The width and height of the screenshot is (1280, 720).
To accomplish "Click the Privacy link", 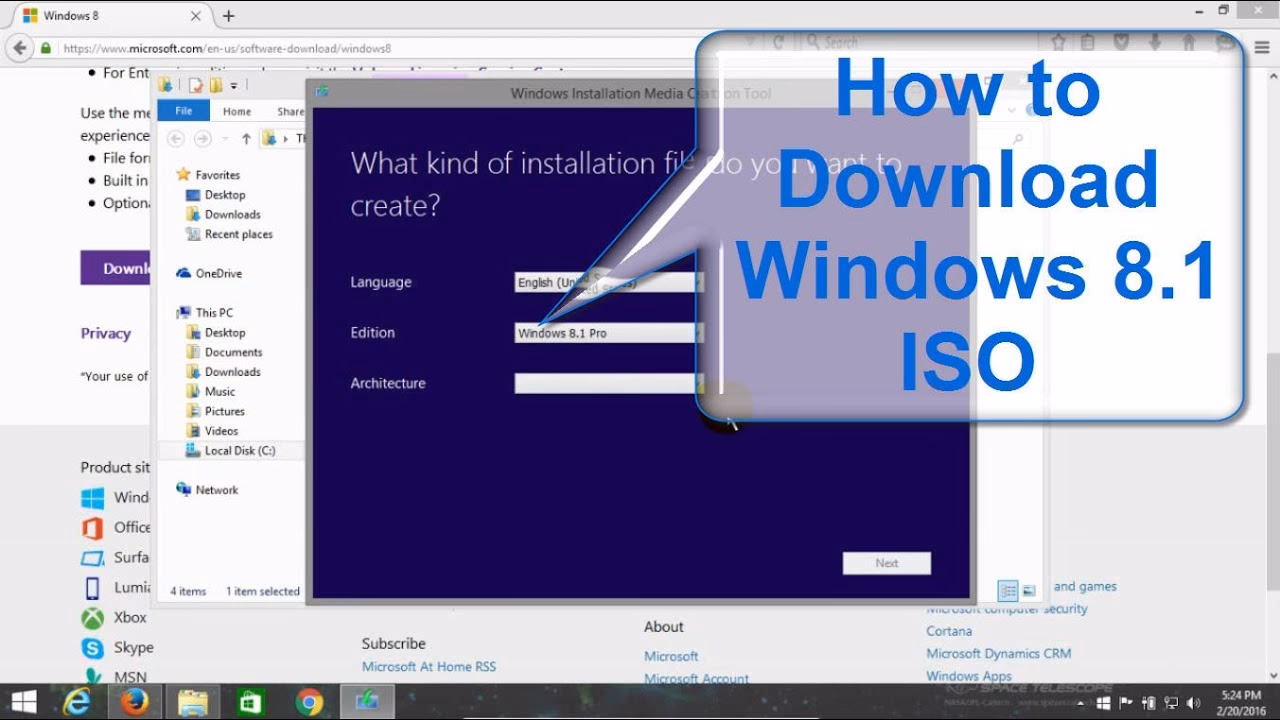I will (x=105, y=333).
